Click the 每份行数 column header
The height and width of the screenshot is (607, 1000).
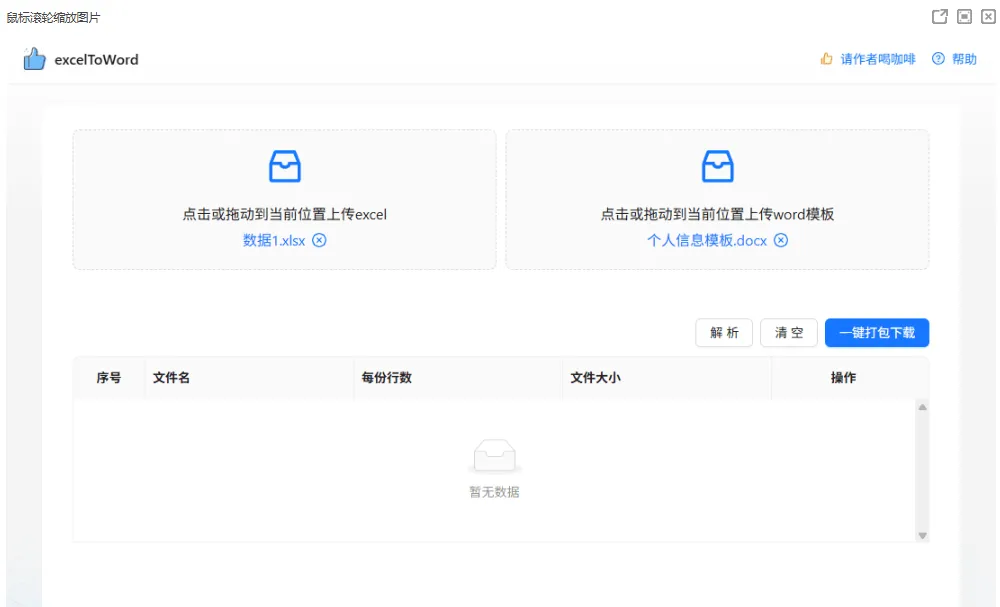click(x=458, y=377)
